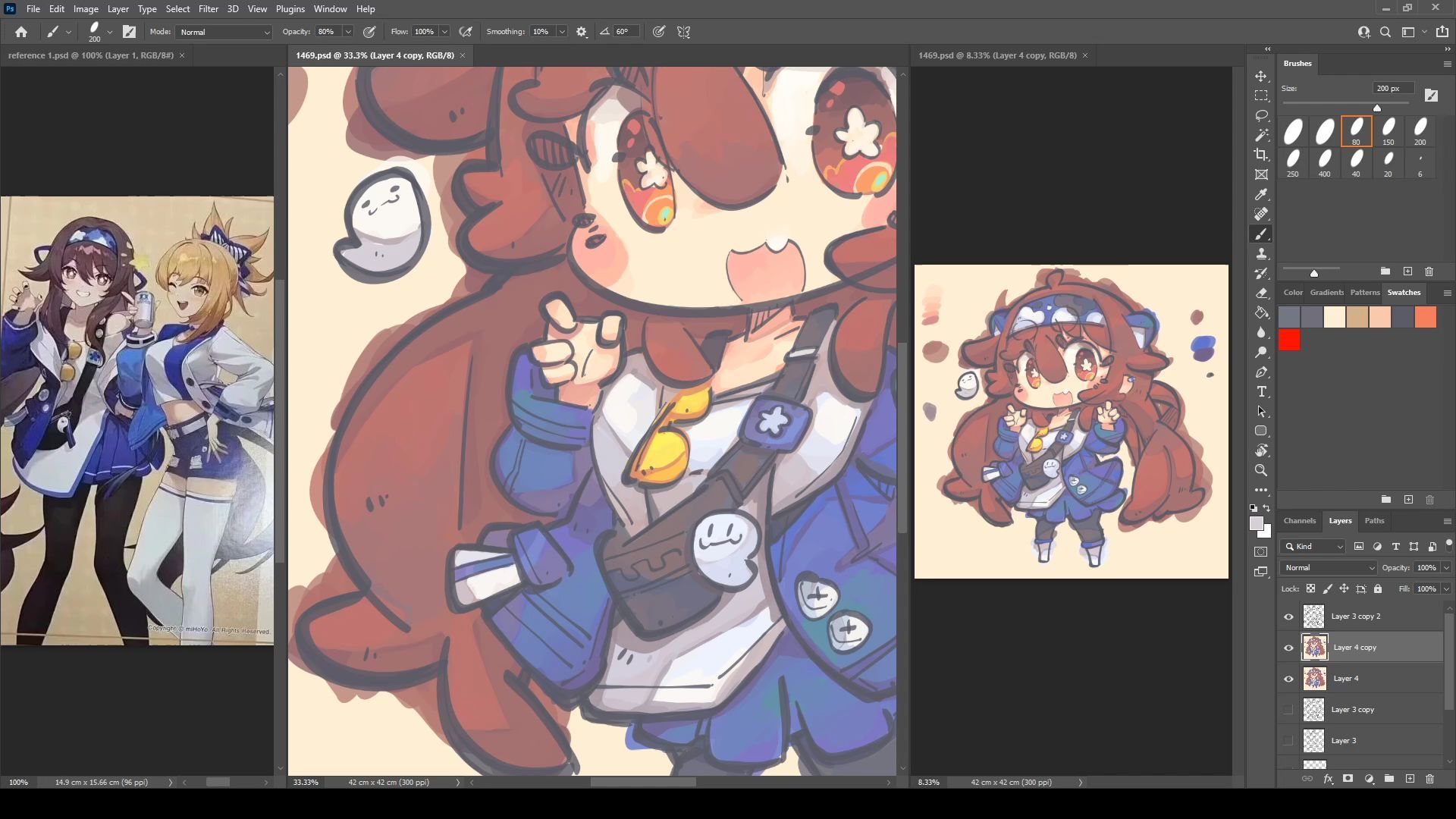This screenshot has width=1456, height=819.
Task: Select the Hand tool
Action: pyautogui.click(x=1261, y=450)
